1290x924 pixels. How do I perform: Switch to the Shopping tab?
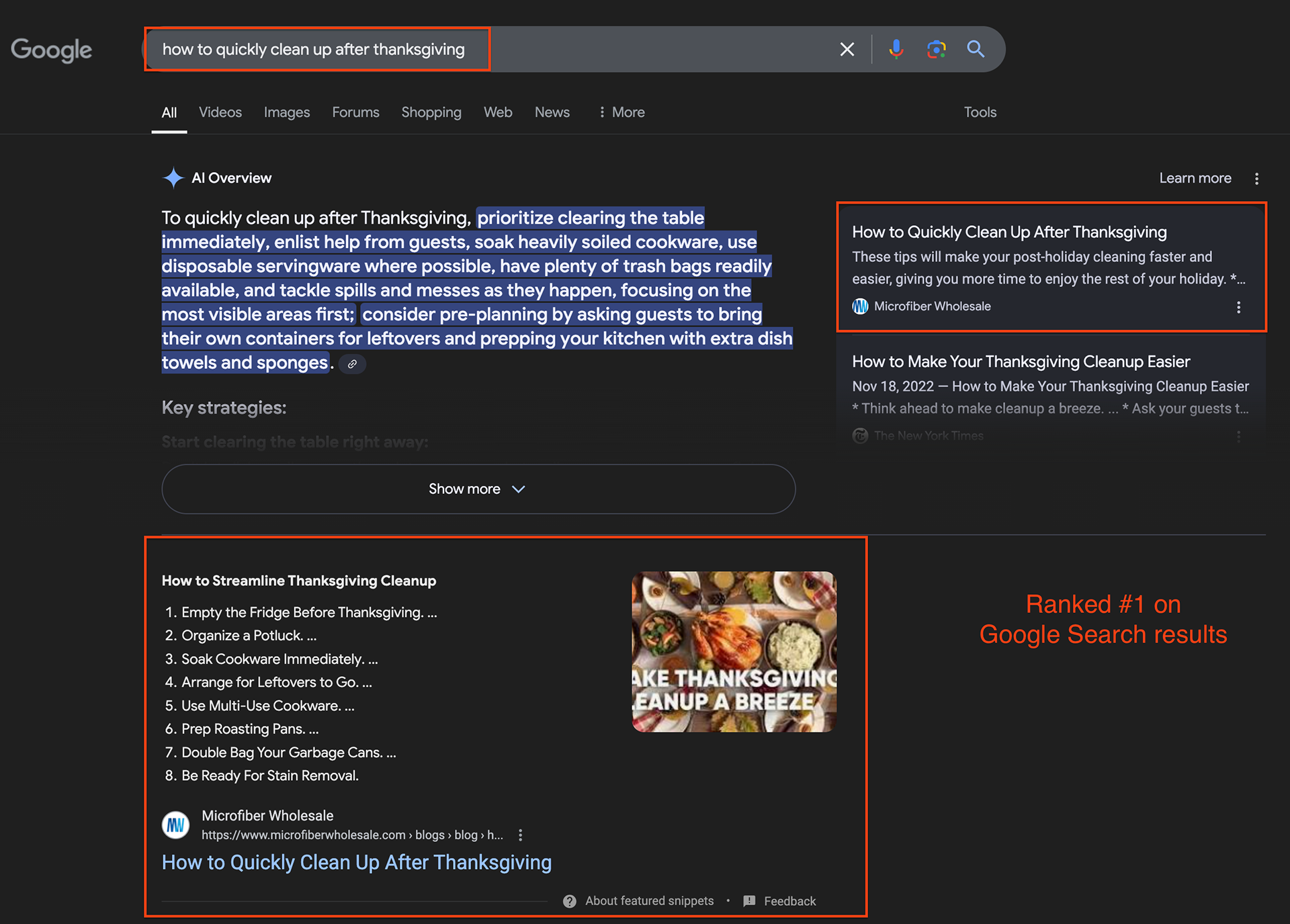point(431,112)
